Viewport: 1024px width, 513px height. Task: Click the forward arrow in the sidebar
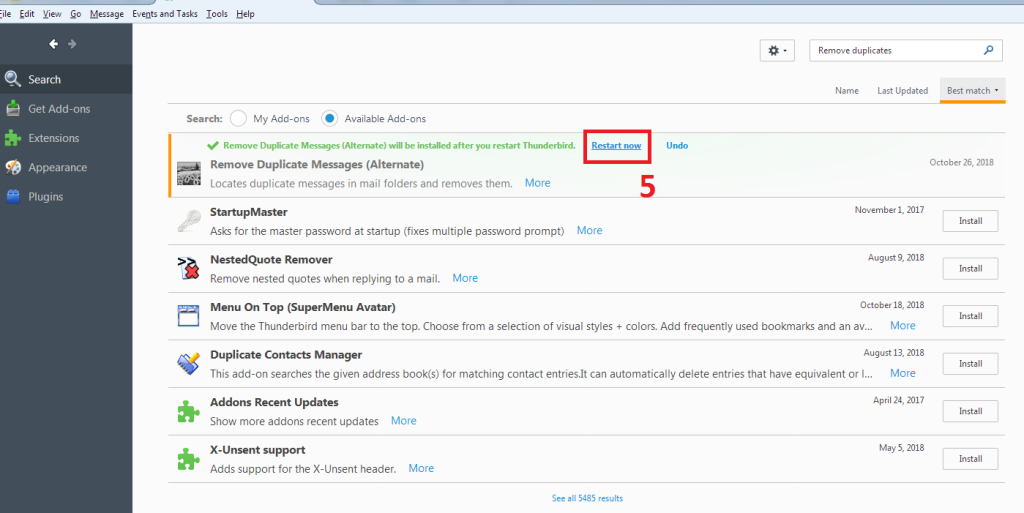(72, 44)
